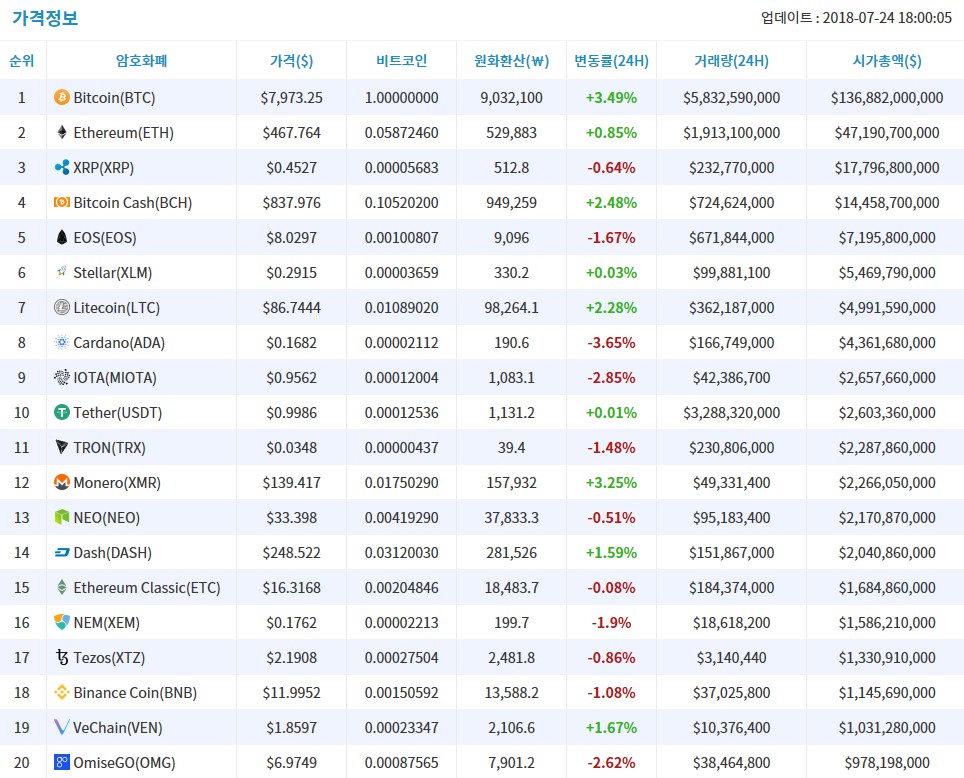Sort by 가격($) column header
Image resolution: width=964 pixels, height=778 pixels.
pyautogui.click(x=291, y=61)
